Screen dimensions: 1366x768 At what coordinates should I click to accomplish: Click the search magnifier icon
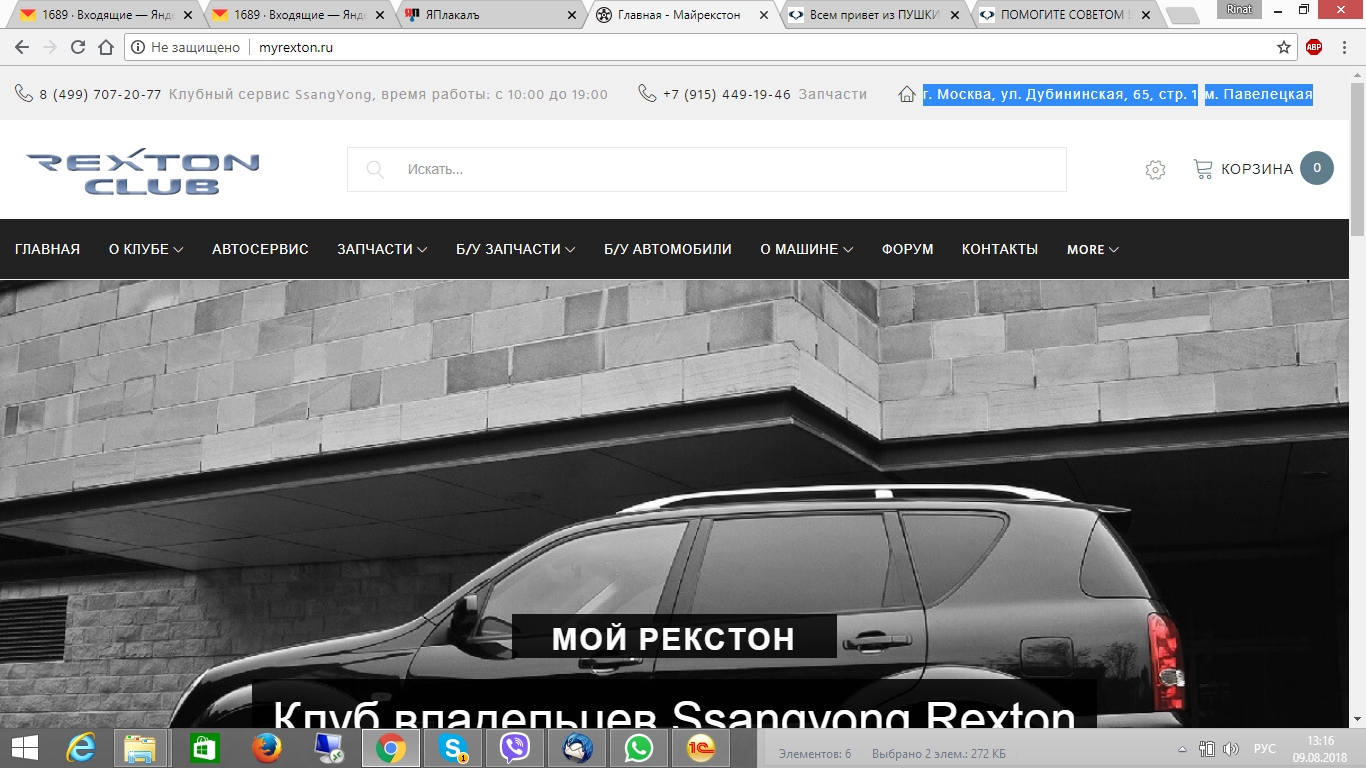(375, 169)
